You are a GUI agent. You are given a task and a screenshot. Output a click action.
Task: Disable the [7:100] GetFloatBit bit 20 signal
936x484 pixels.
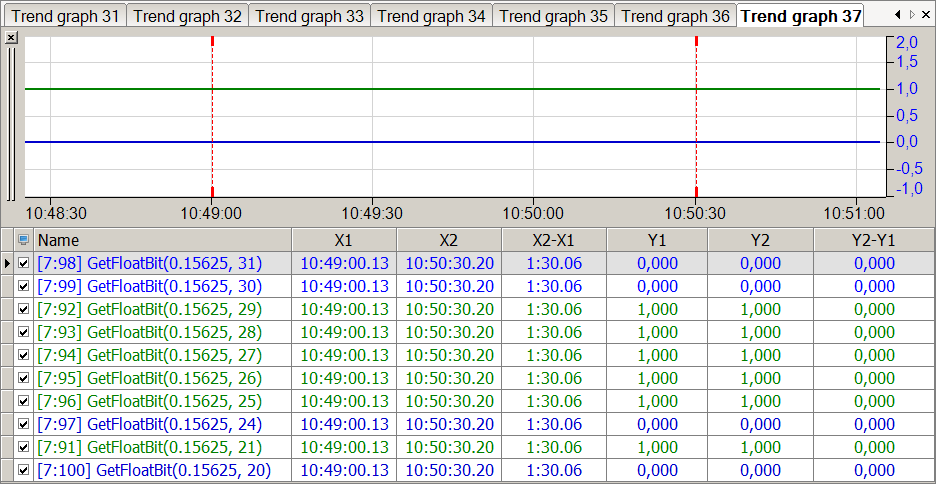click(24, 470)
